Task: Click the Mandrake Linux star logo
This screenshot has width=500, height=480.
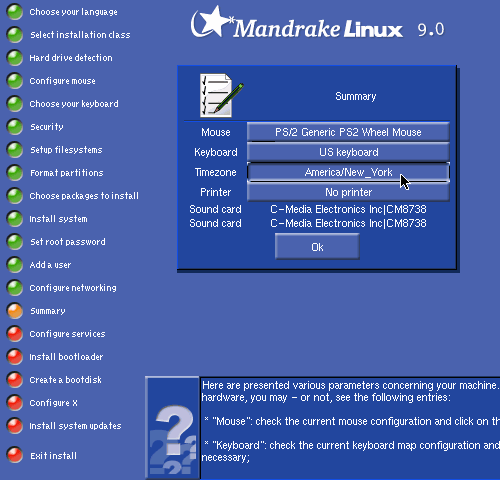Action: (211, 22)
